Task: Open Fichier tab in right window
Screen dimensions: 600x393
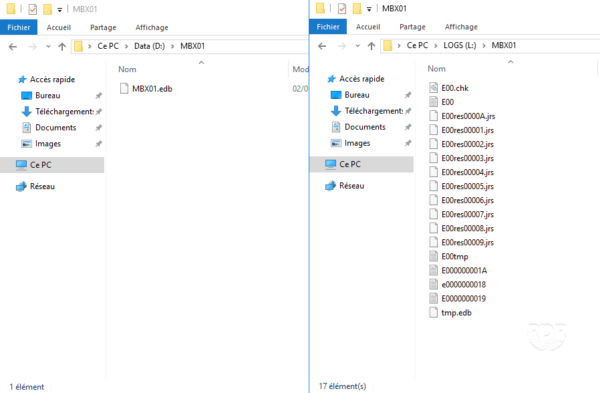Action: point(328,27)
